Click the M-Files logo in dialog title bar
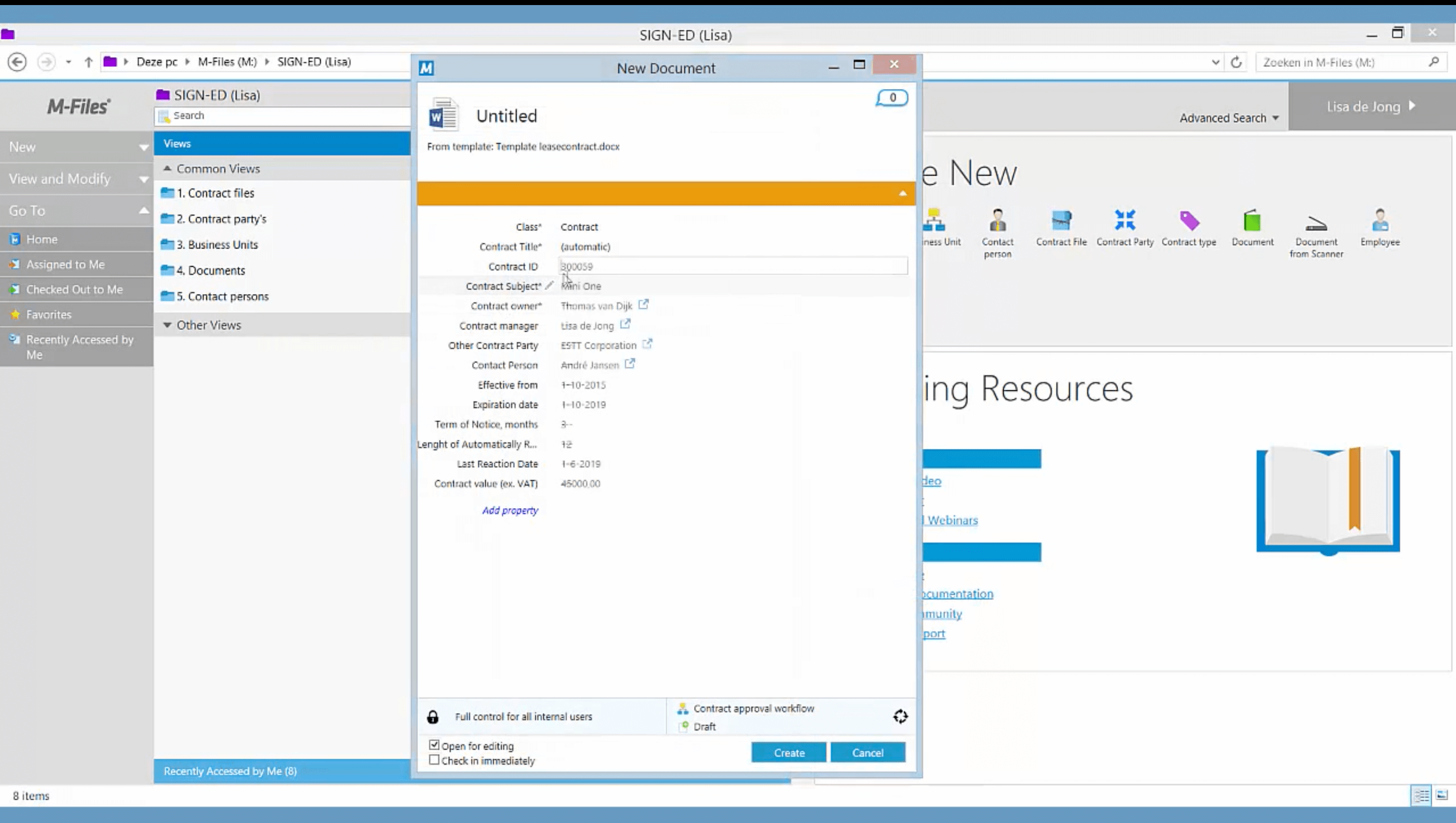1456x823 pixels. 426,68
